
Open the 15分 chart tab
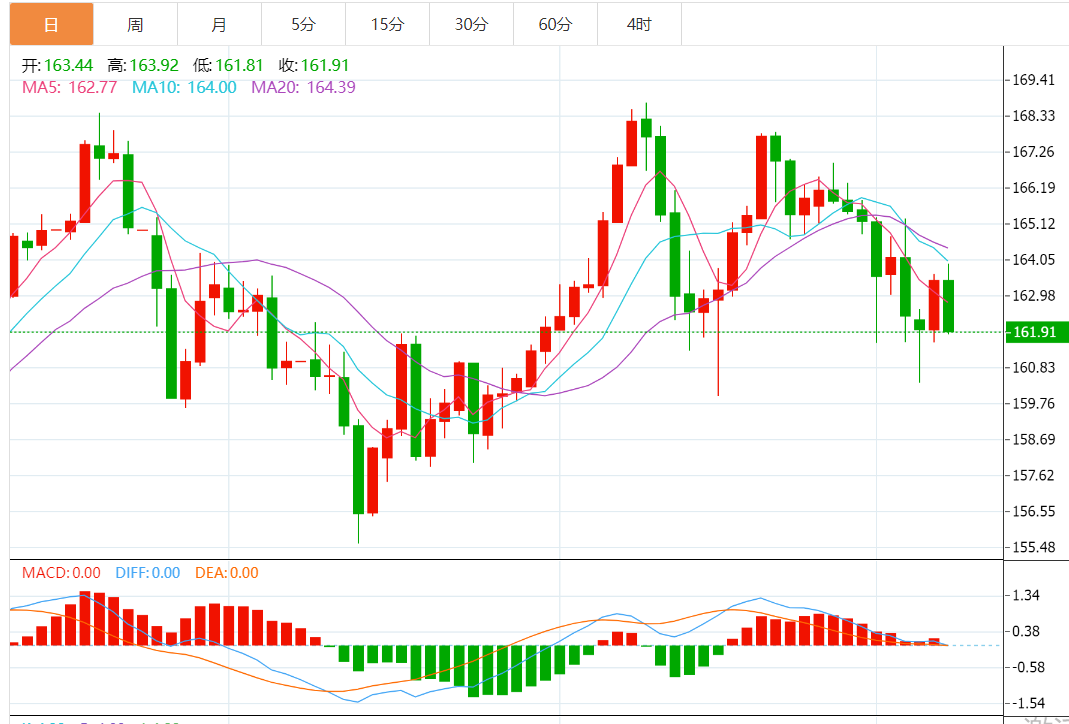coord(387,25)
